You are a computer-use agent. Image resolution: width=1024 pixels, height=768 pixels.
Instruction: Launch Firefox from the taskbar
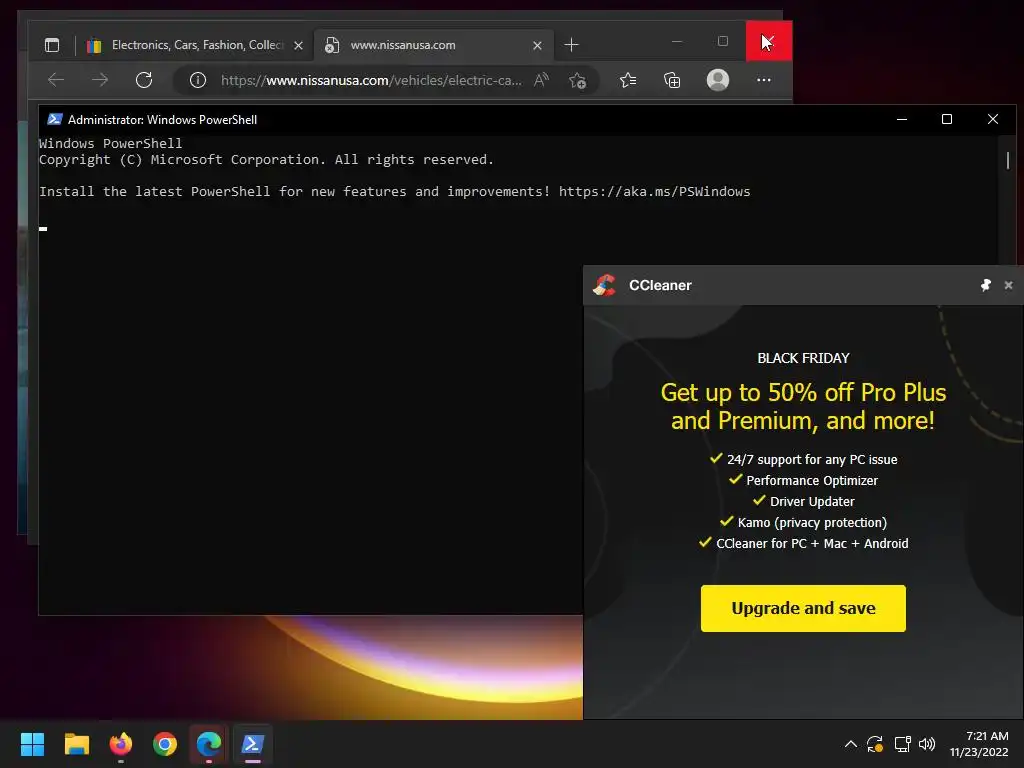click(x=121, y=744)
